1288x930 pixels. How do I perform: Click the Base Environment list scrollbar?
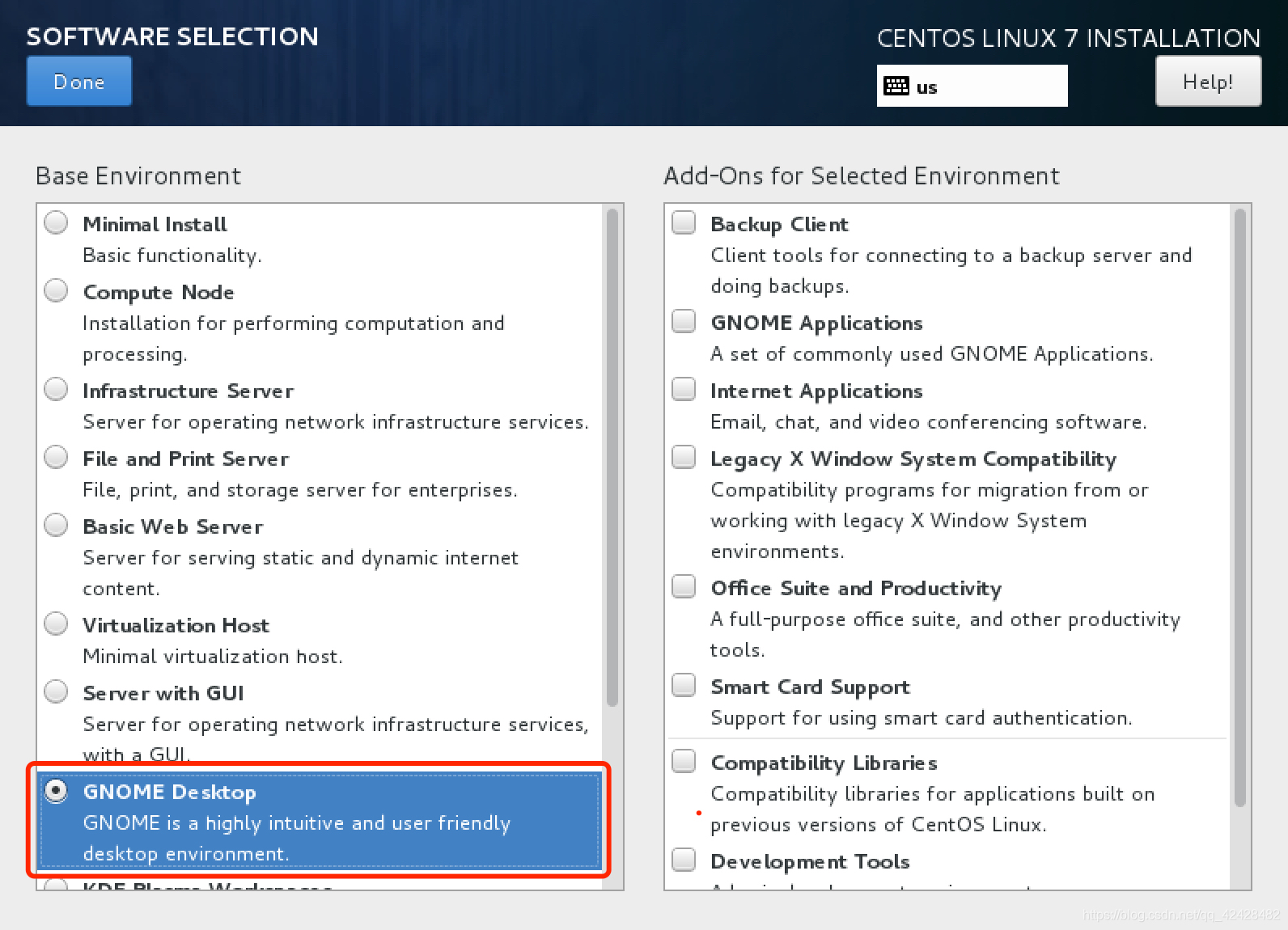coord(612,458)
